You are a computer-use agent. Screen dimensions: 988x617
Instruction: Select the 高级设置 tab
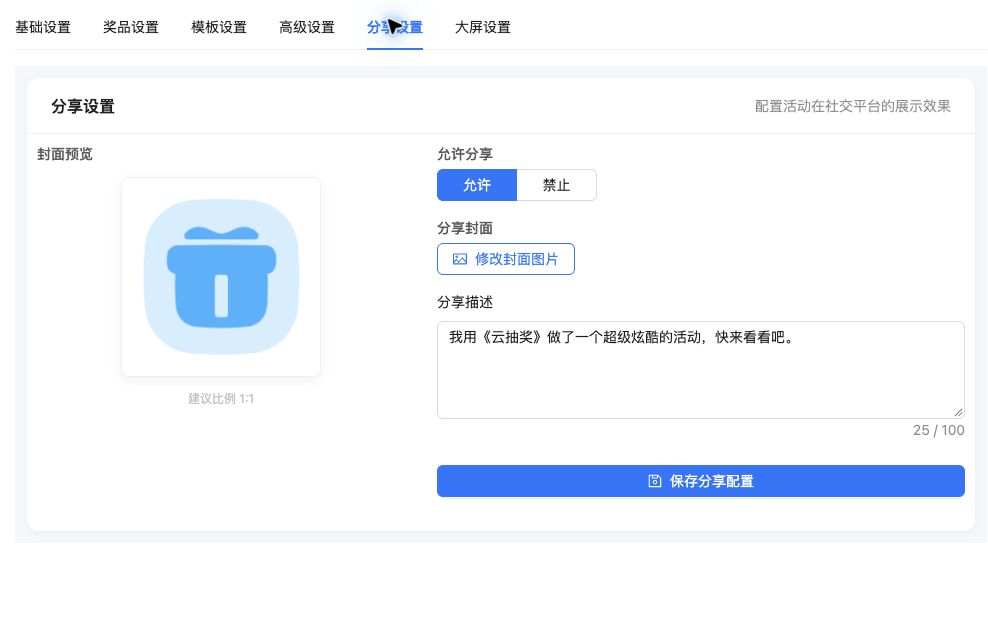pyautogui.click(x=307, y=27)
